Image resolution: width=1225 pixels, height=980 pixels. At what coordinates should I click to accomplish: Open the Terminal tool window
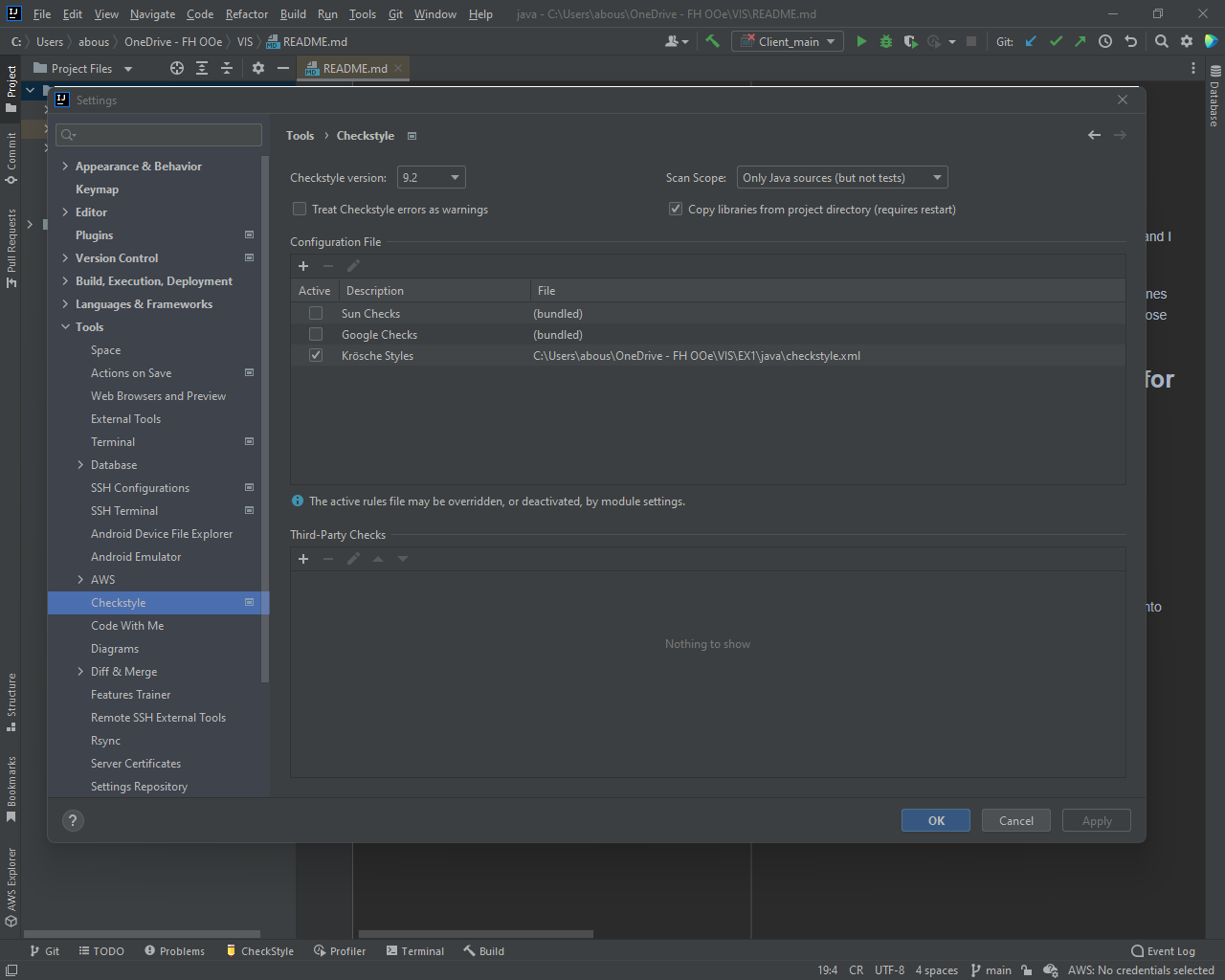click(x=415, y=951)
